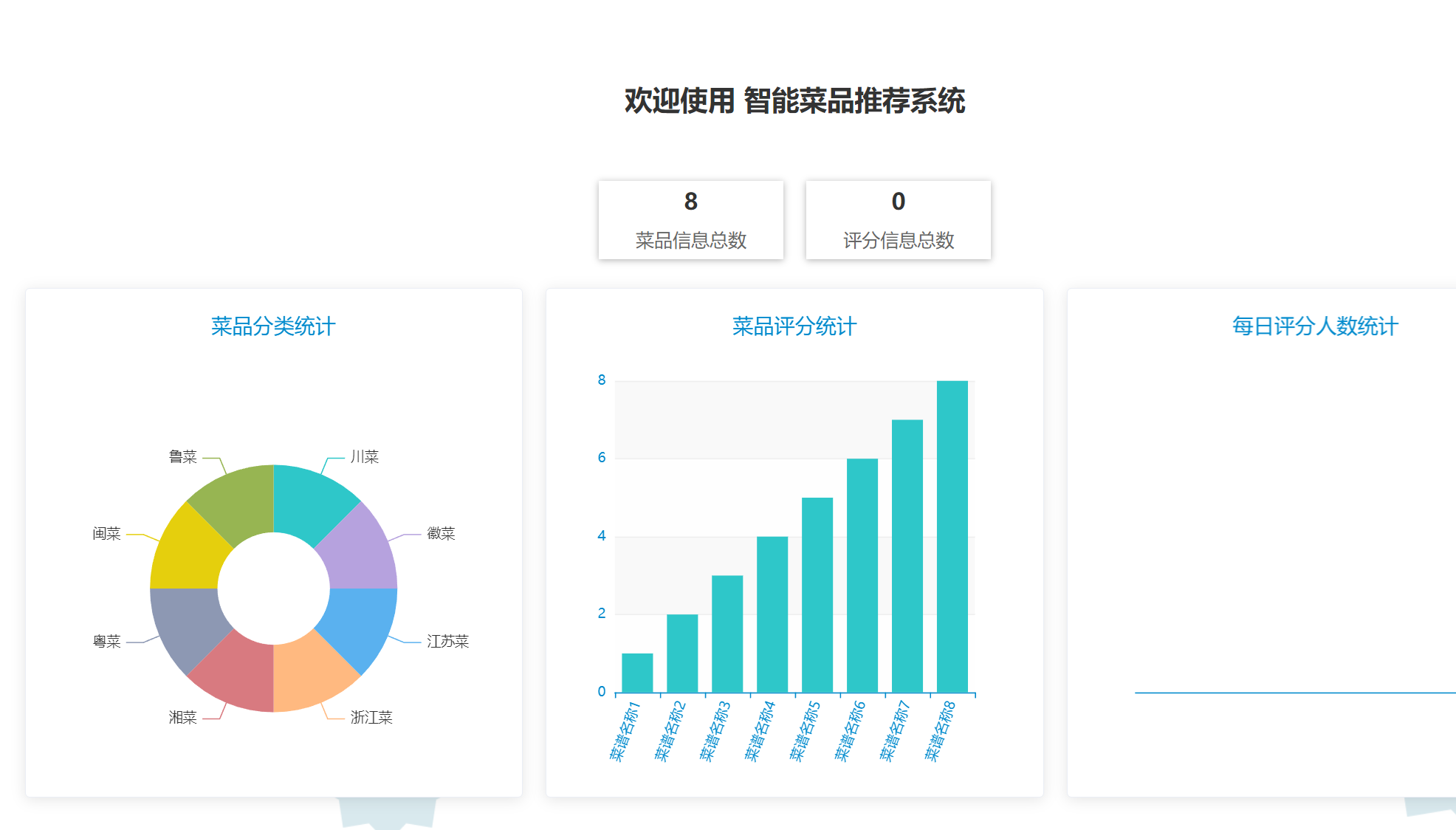1456x830 pixels.
Task: Click the 菜品分类统计 chart title
Action: [273, 326]
